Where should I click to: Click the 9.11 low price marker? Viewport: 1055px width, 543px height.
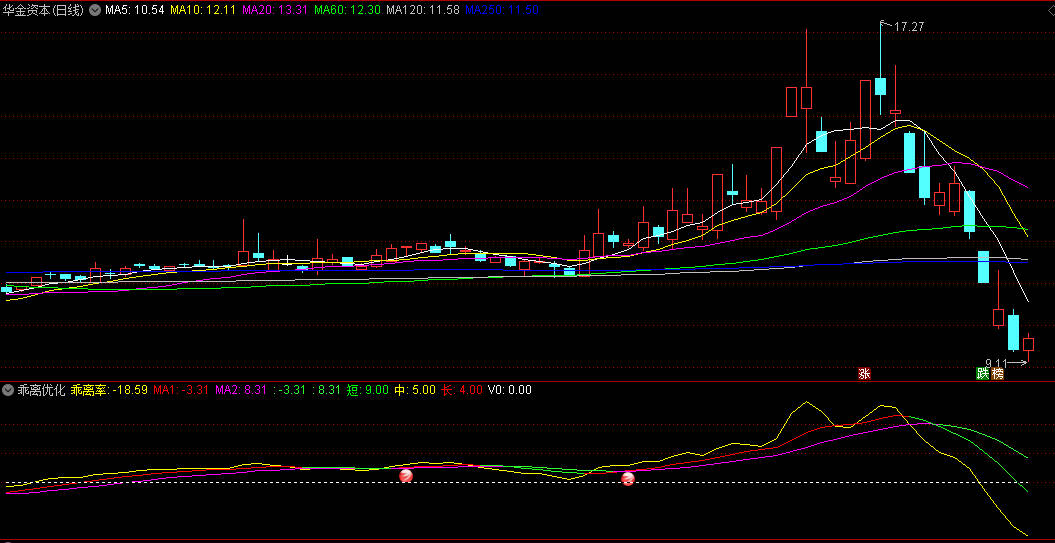pos(996,362)
